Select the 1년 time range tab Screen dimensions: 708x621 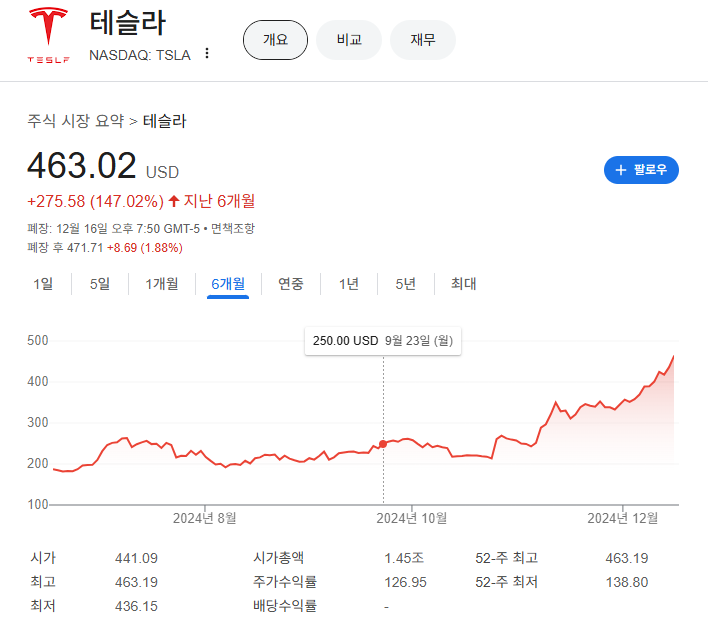click(x=349, y=284)
